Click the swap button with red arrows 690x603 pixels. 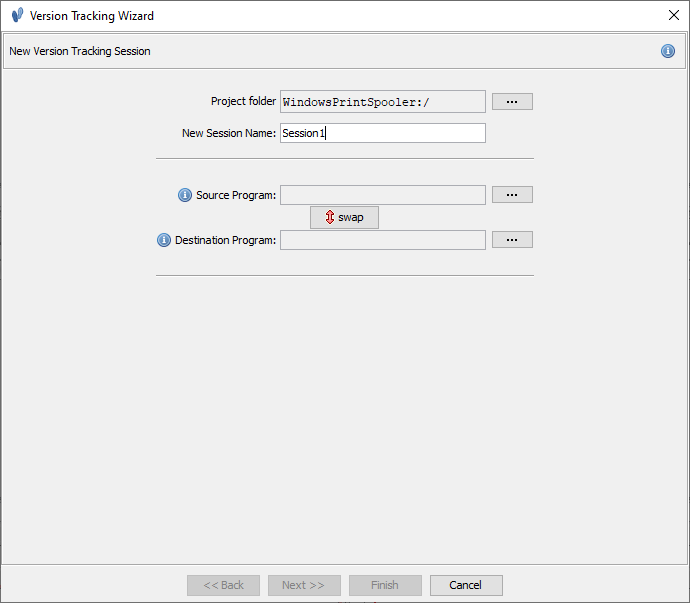(x=344, y=217)
